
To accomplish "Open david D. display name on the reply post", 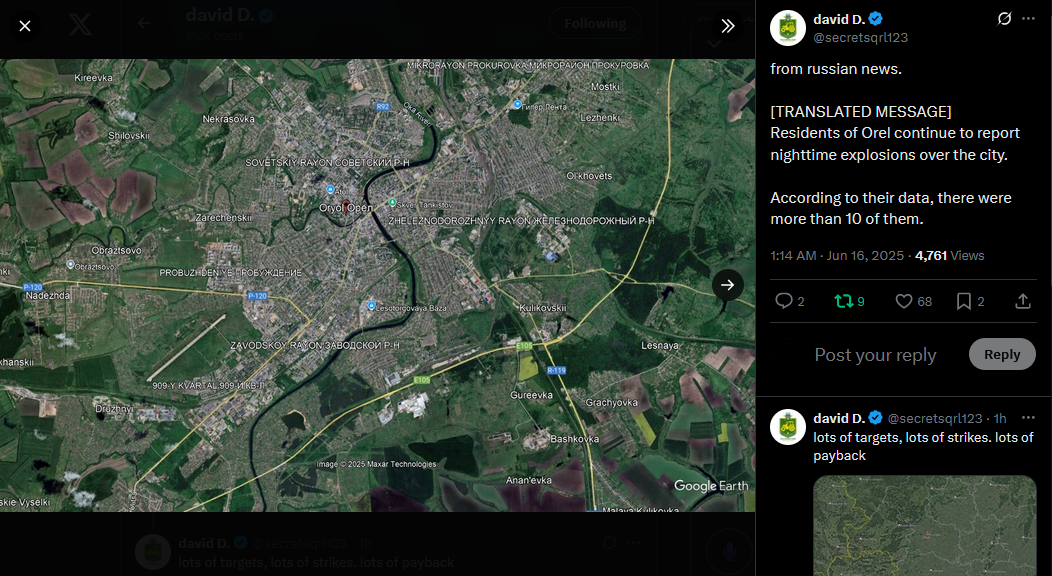I will [839, 418].
